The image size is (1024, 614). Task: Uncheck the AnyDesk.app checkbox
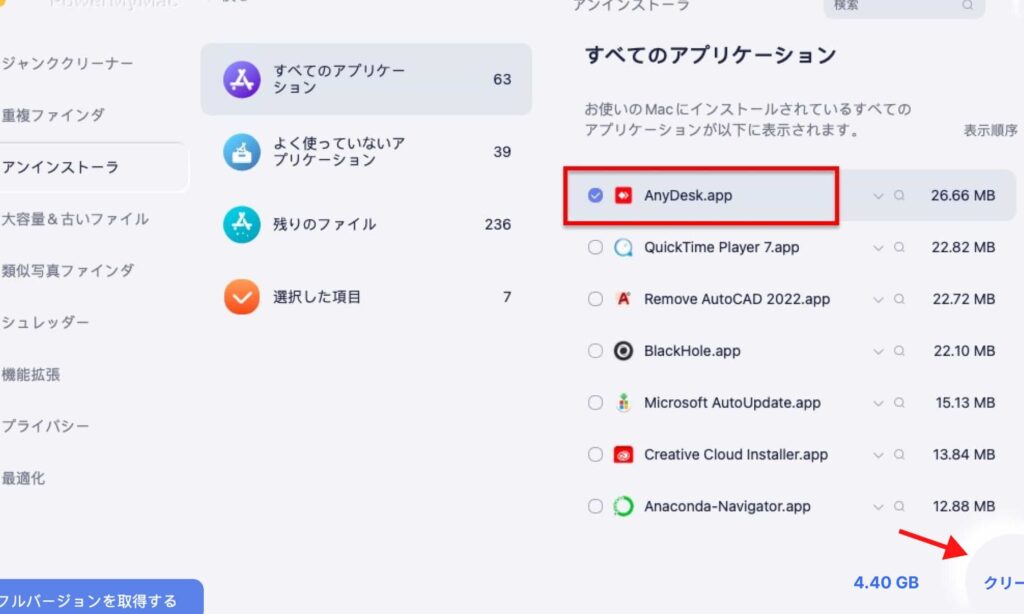[x=595, y=195]
